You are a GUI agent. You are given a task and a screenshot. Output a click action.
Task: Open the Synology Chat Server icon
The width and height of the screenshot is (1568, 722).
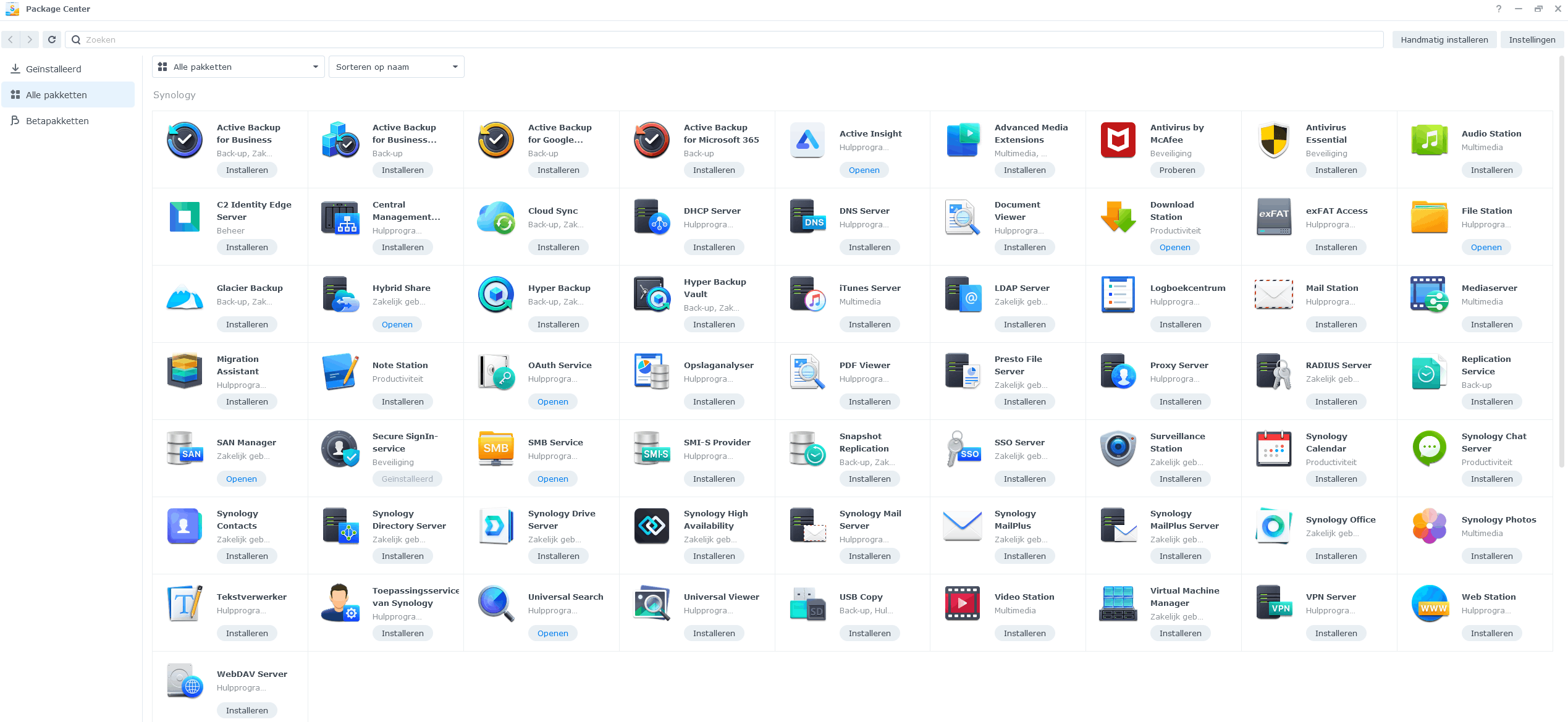click(x=1429, y=449)
